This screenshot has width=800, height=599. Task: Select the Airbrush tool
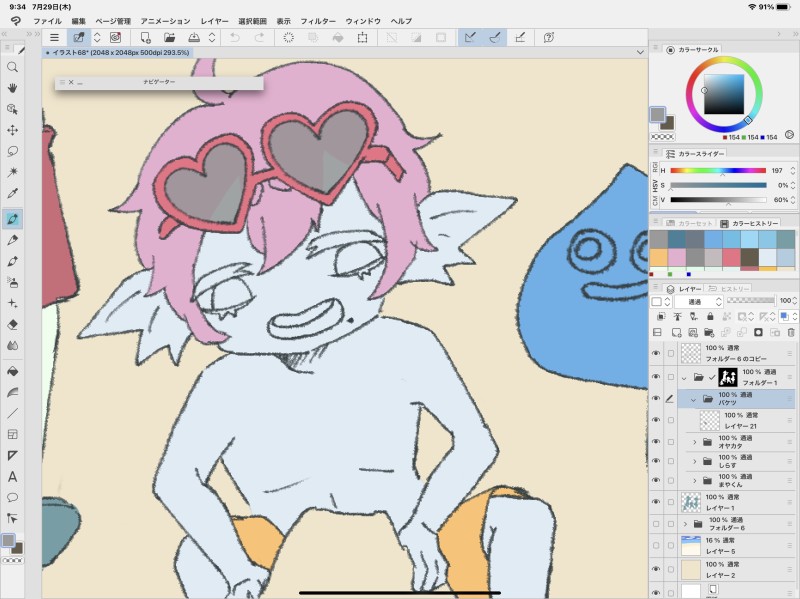[x=12, y=282]
